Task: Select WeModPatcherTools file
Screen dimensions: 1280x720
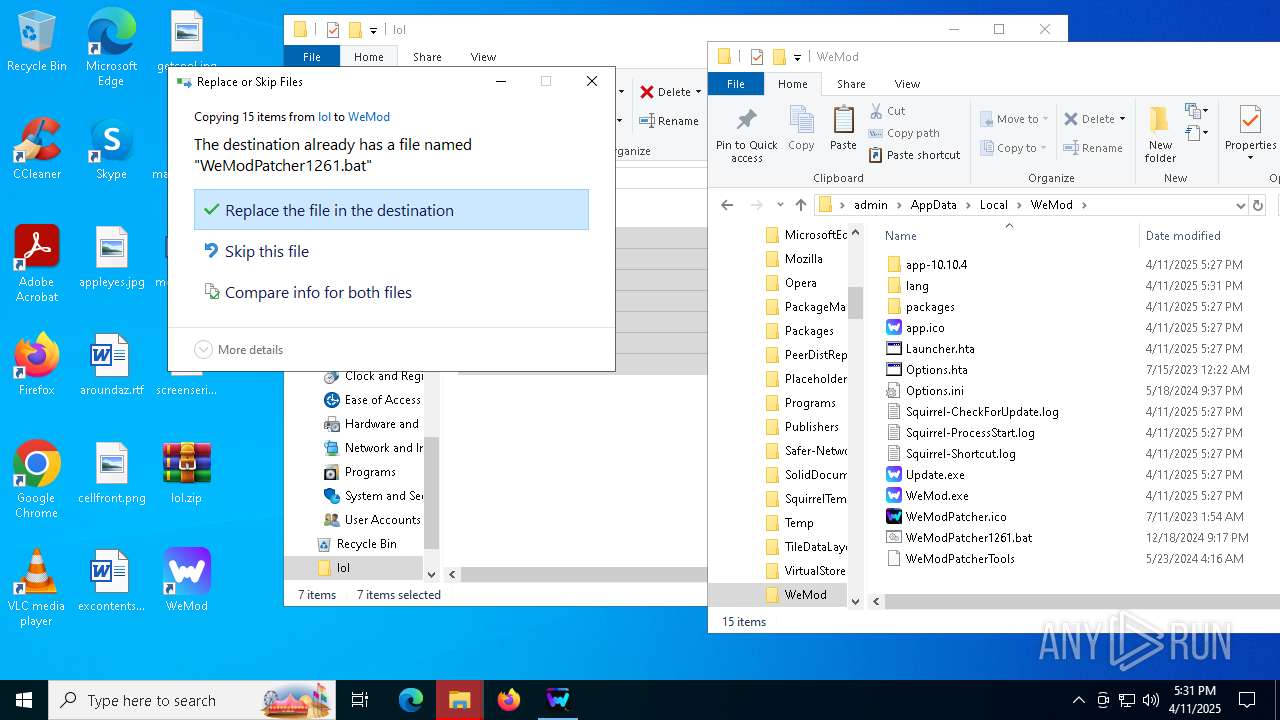Action: (960, 559)
